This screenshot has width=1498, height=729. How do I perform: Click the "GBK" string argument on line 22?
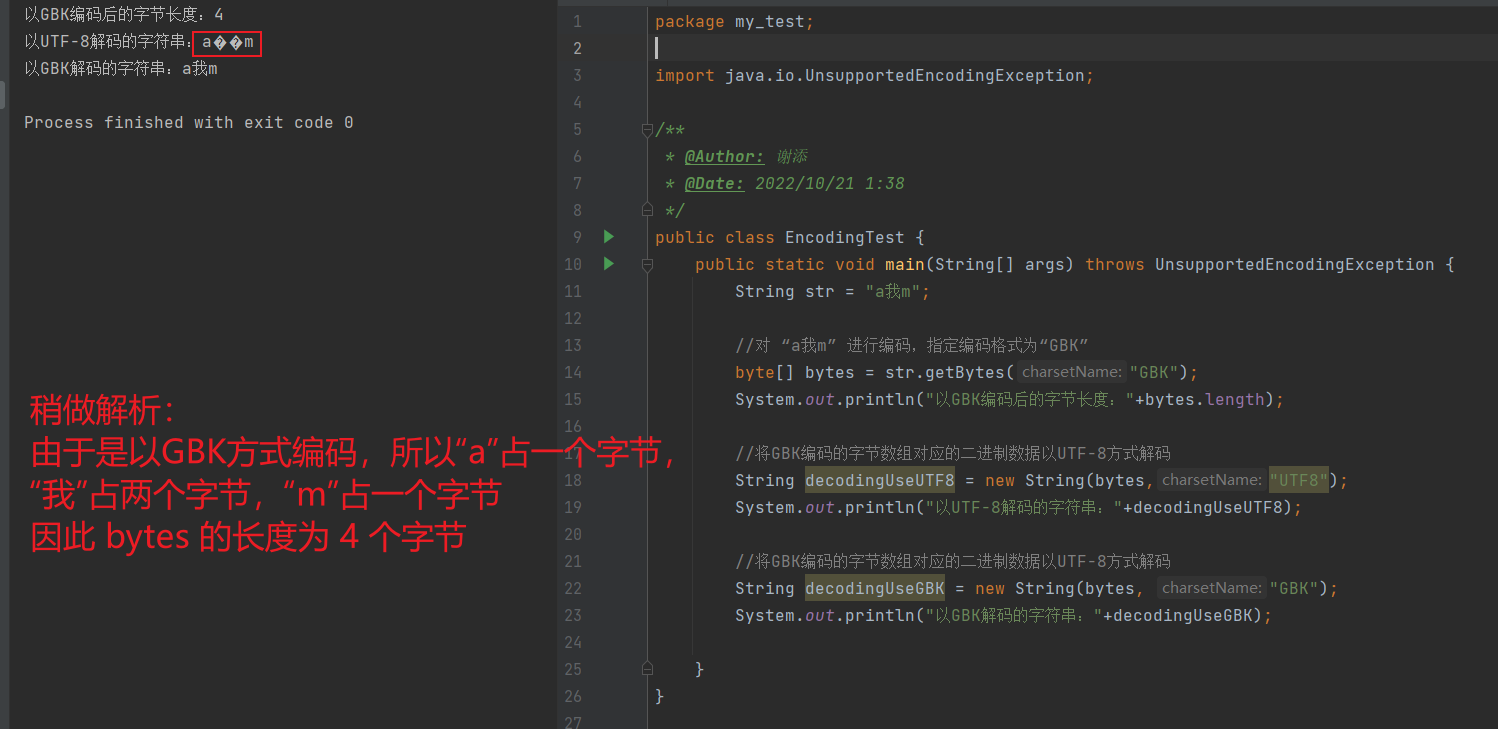pyautogui.click(x=1294, y=588)
